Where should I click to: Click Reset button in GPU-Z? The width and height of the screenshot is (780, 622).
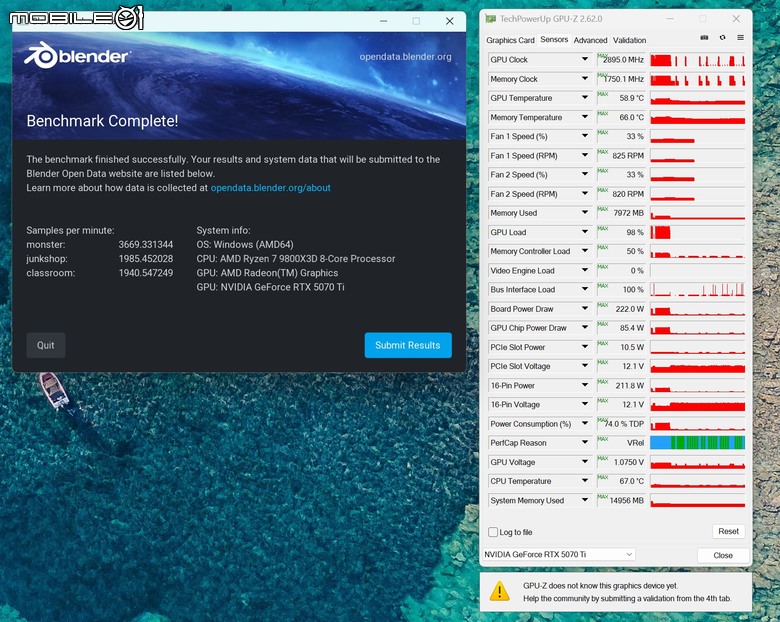pos(728,531)
